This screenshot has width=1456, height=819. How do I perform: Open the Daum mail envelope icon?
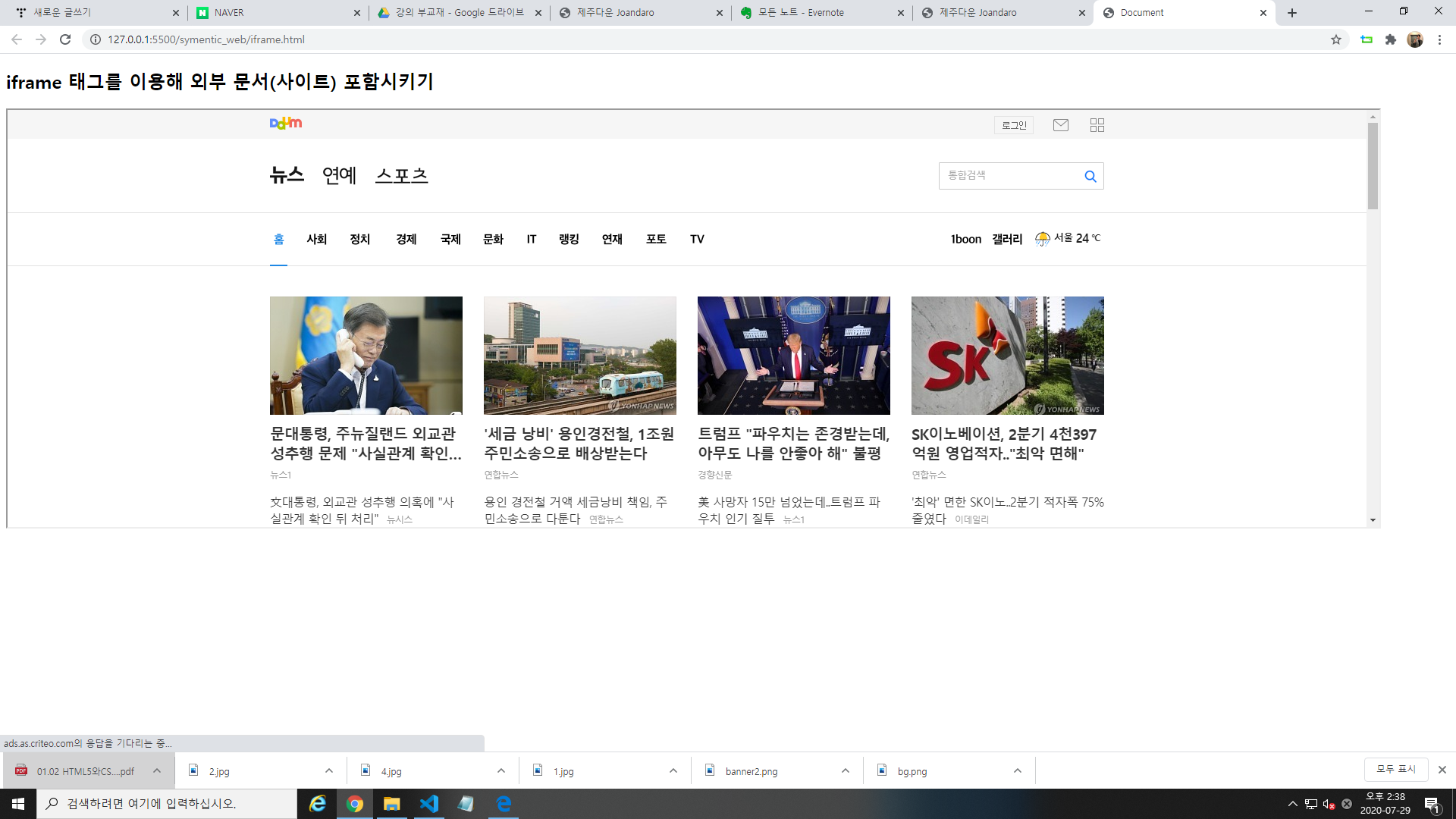coord(1060,125)
